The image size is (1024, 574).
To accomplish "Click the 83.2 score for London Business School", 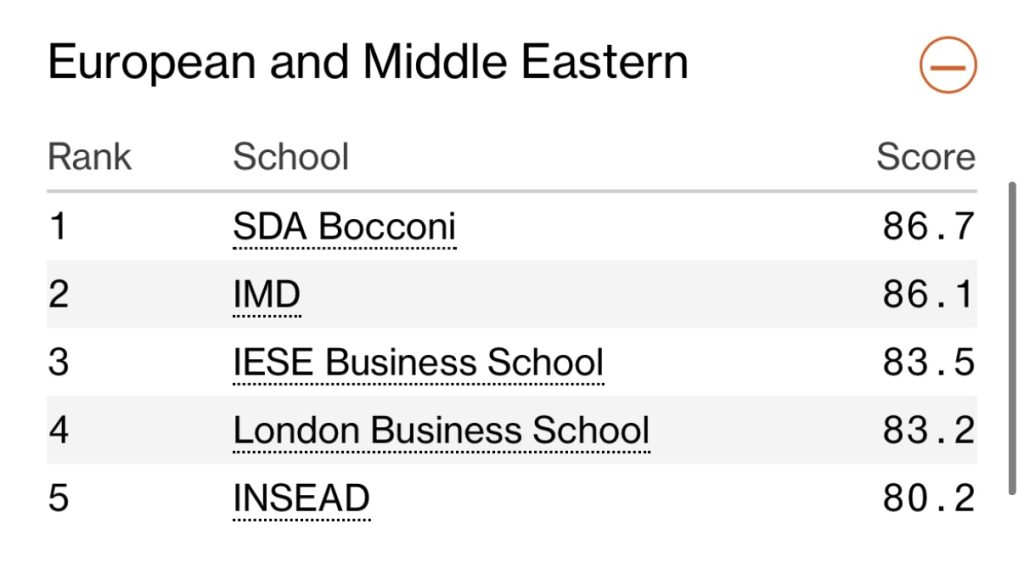I will [x=928, y=430].
